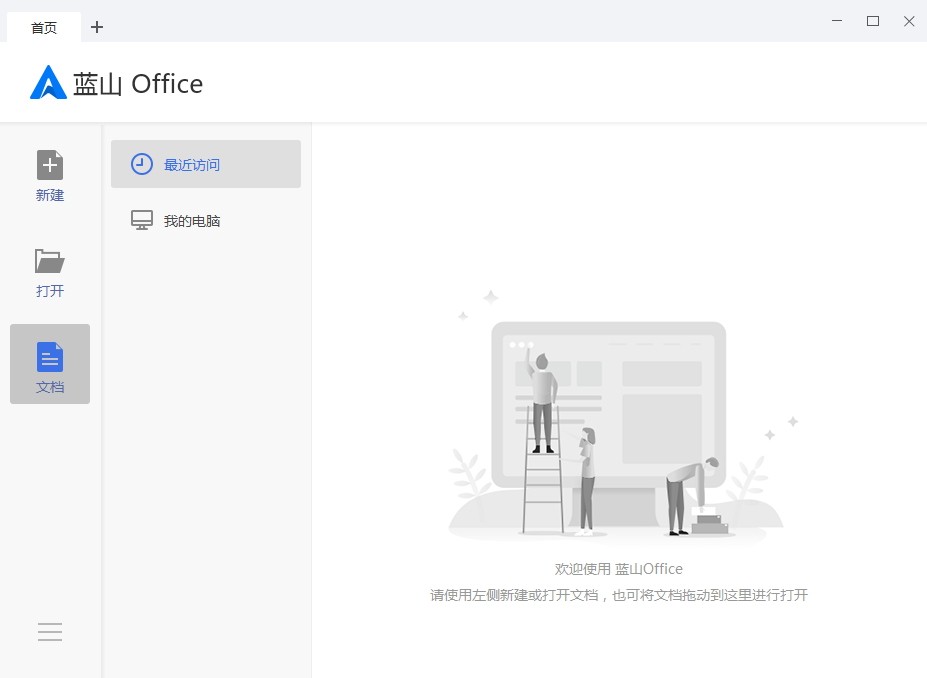
Task: Click the 蓝山 Office title text
Action: tap(138, 84)
